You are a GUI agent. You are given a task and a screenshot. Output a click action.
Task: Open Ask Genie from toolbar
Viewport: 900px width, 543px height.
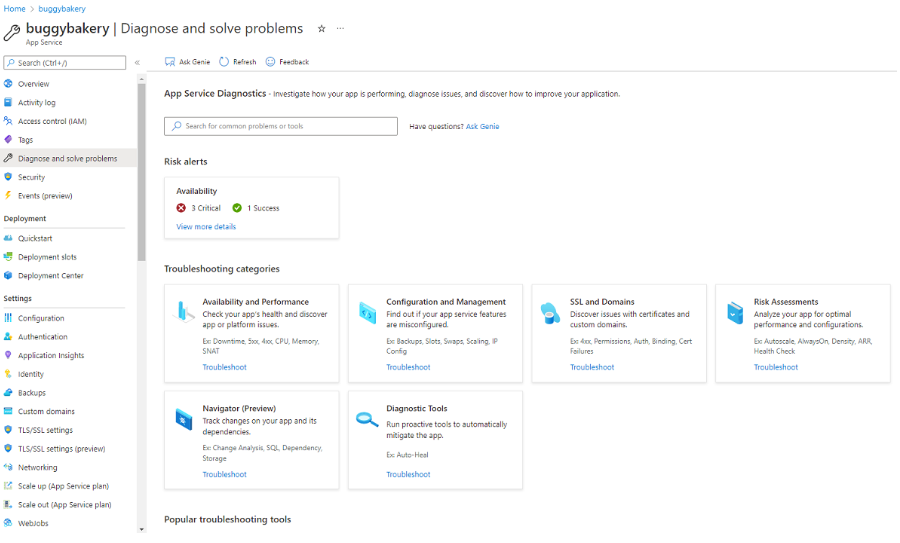(x=188, y=62)
